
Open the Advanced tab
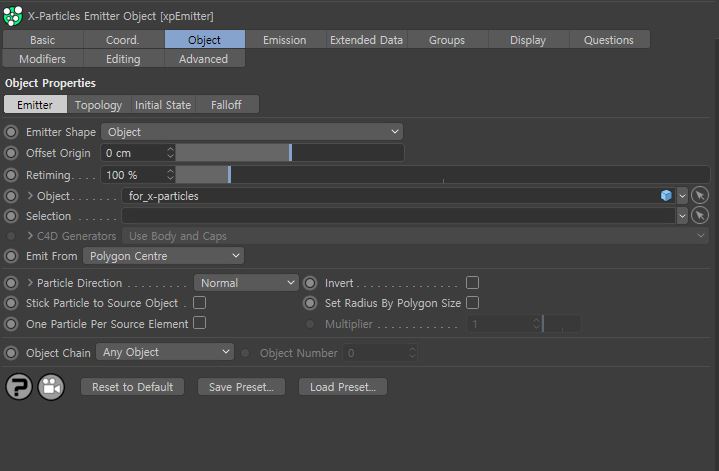coord(204,59)
